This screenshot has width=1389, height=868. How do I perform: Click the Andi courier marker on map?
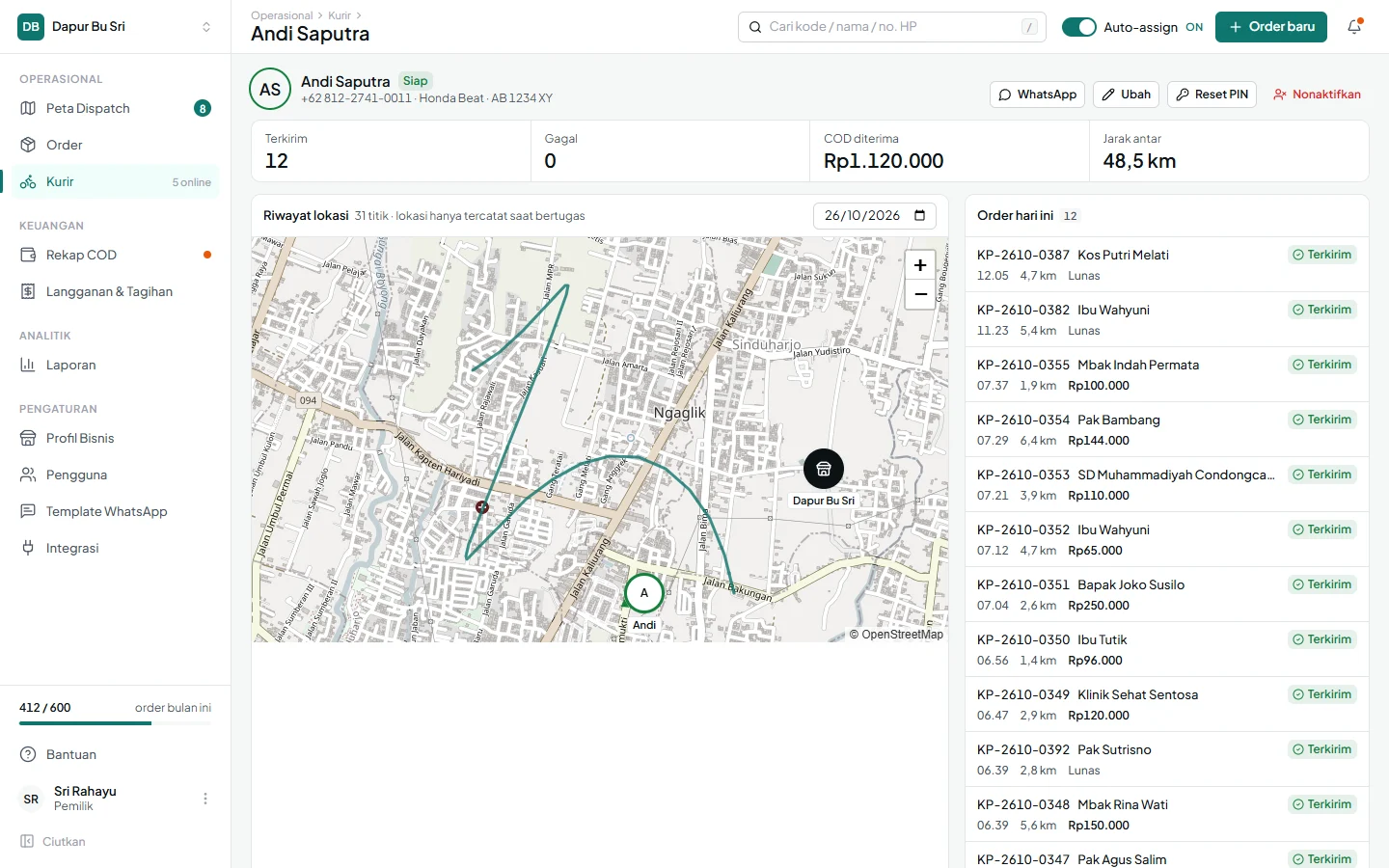tap(644, 593)
